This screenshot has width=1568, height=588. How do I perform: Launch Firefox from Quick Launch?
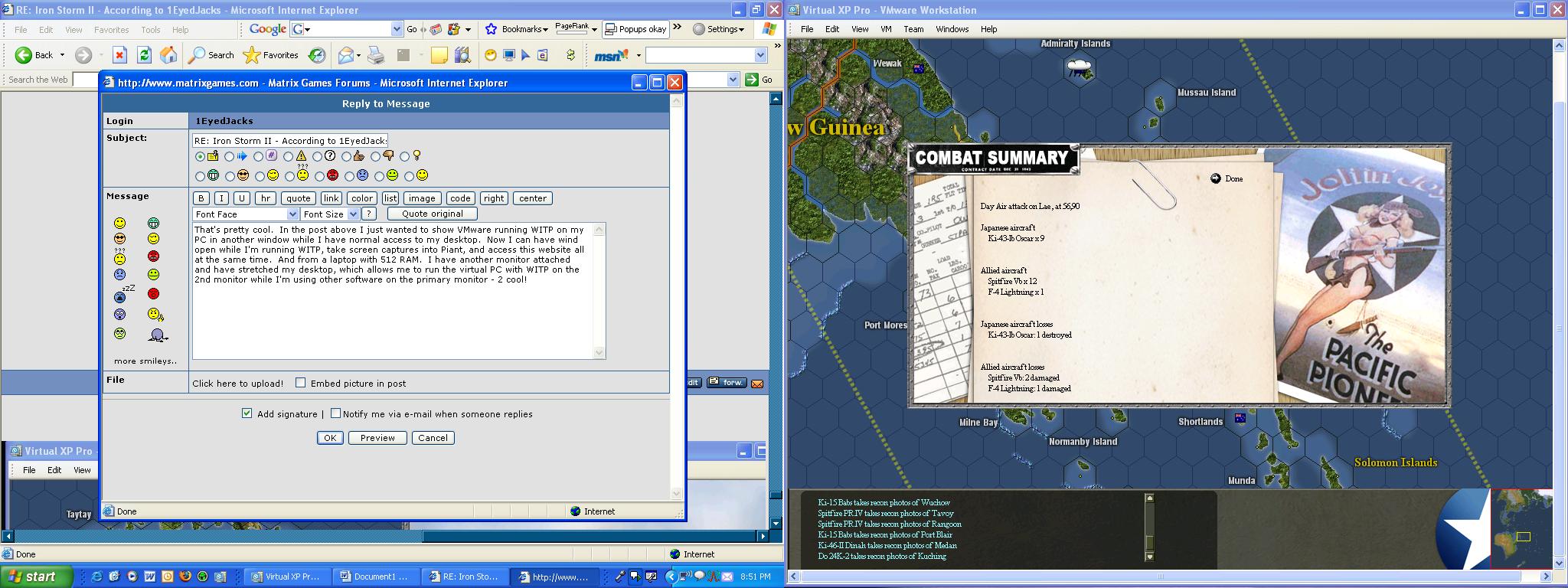coord(185,577)
